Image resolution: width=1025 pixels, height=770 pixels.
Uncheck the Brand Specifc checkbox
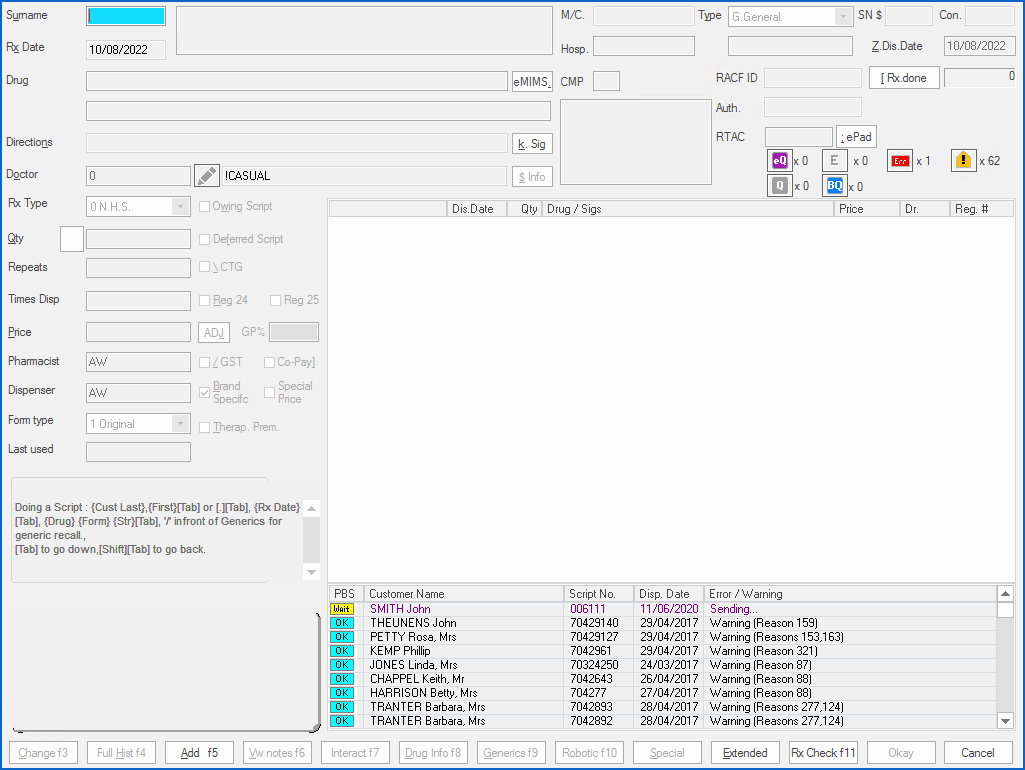[x=205, y=392]
